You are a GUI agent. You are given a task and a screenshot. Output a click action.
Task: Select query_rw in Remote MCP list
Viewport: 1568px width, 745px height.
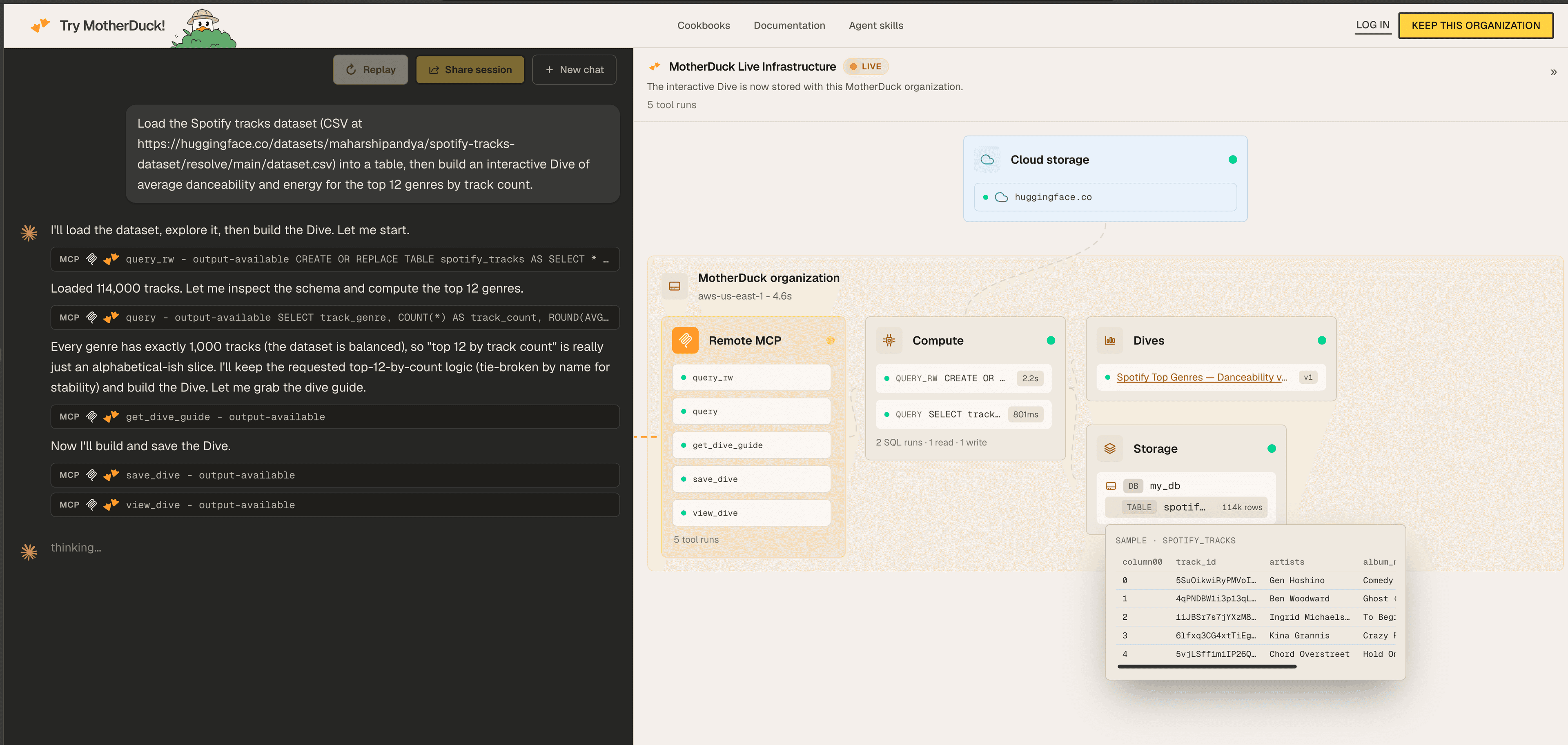pyautogui.click(x=751, y=377)
